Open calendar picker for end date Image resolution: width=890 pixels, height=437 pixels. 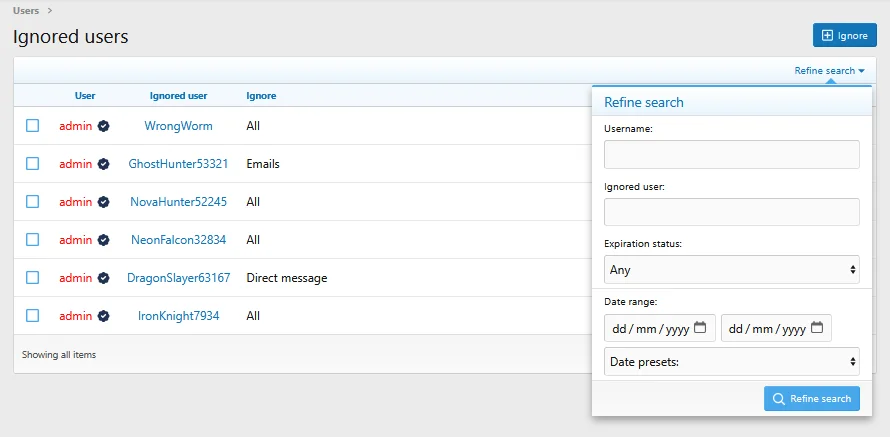pos(817,327)
